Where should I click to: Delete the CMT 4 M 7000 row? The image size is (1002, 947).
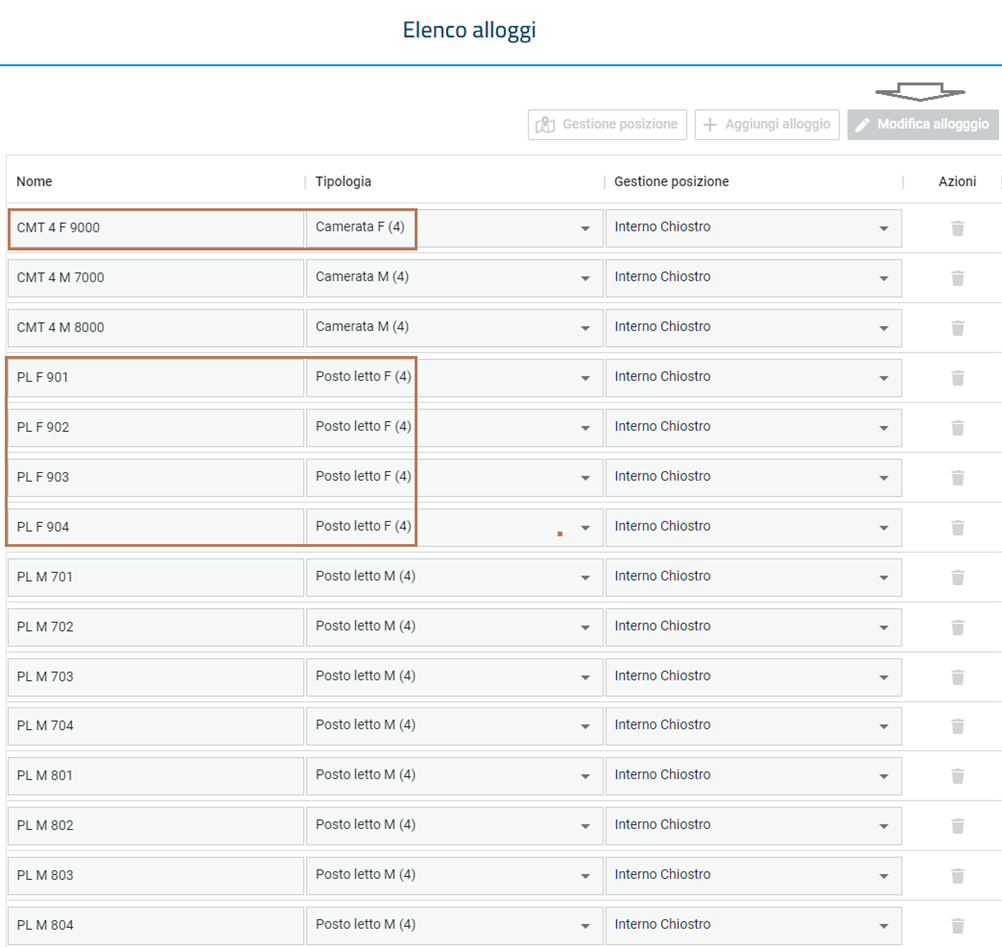click(x=957, y=278)
